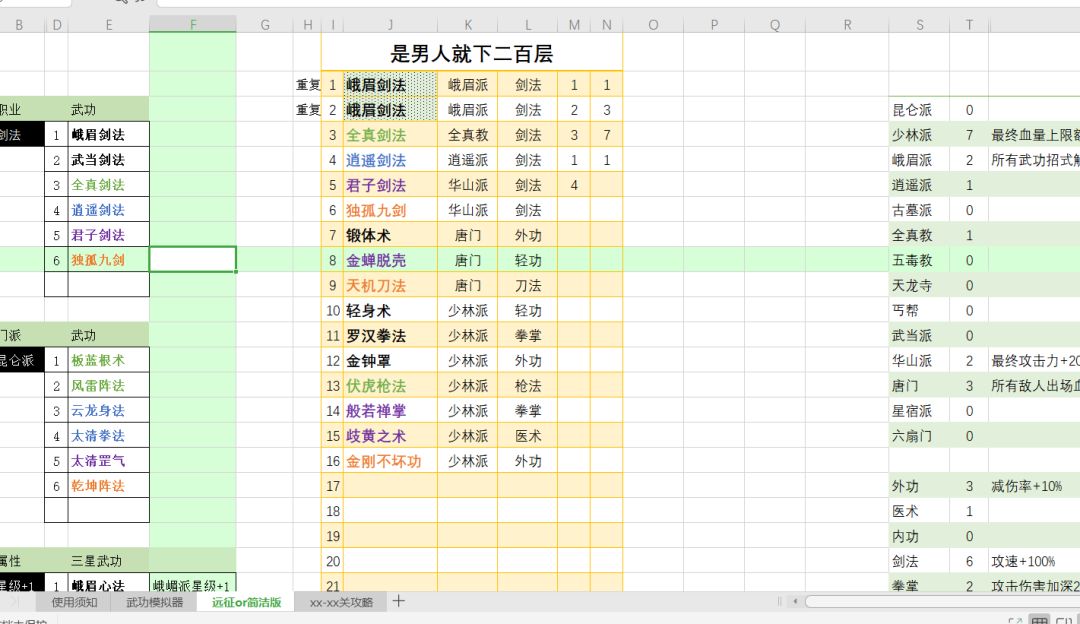Viewport: 1080px width, 624px height.
Task: Click the 少林派 count cell showing 7
Action: pyautogui.click(x=969, y=135)
